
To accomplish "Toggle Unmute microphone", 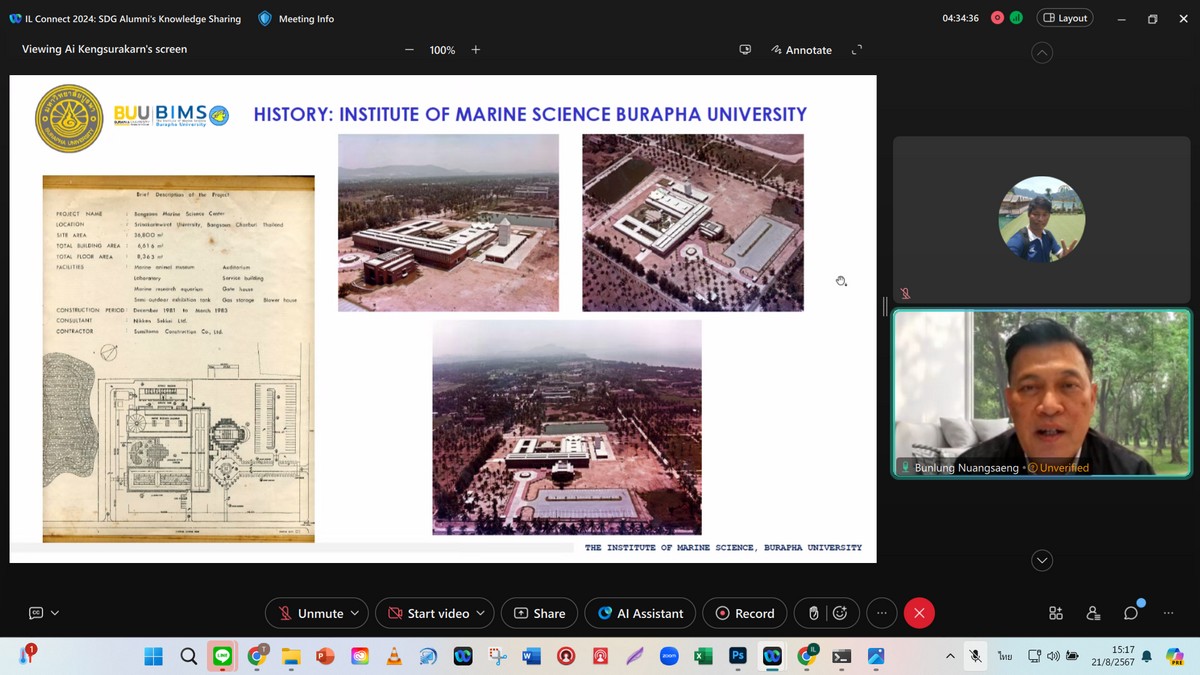I will coord(311,613).
